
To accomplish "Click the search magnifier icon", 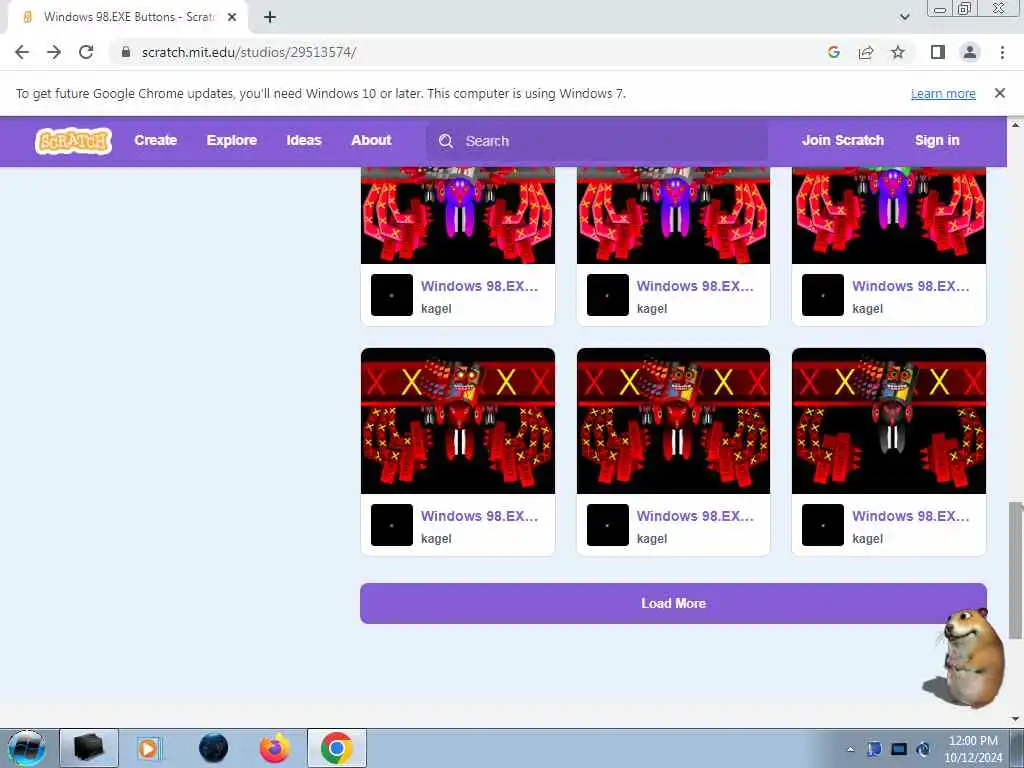I will tap(446, 141).
